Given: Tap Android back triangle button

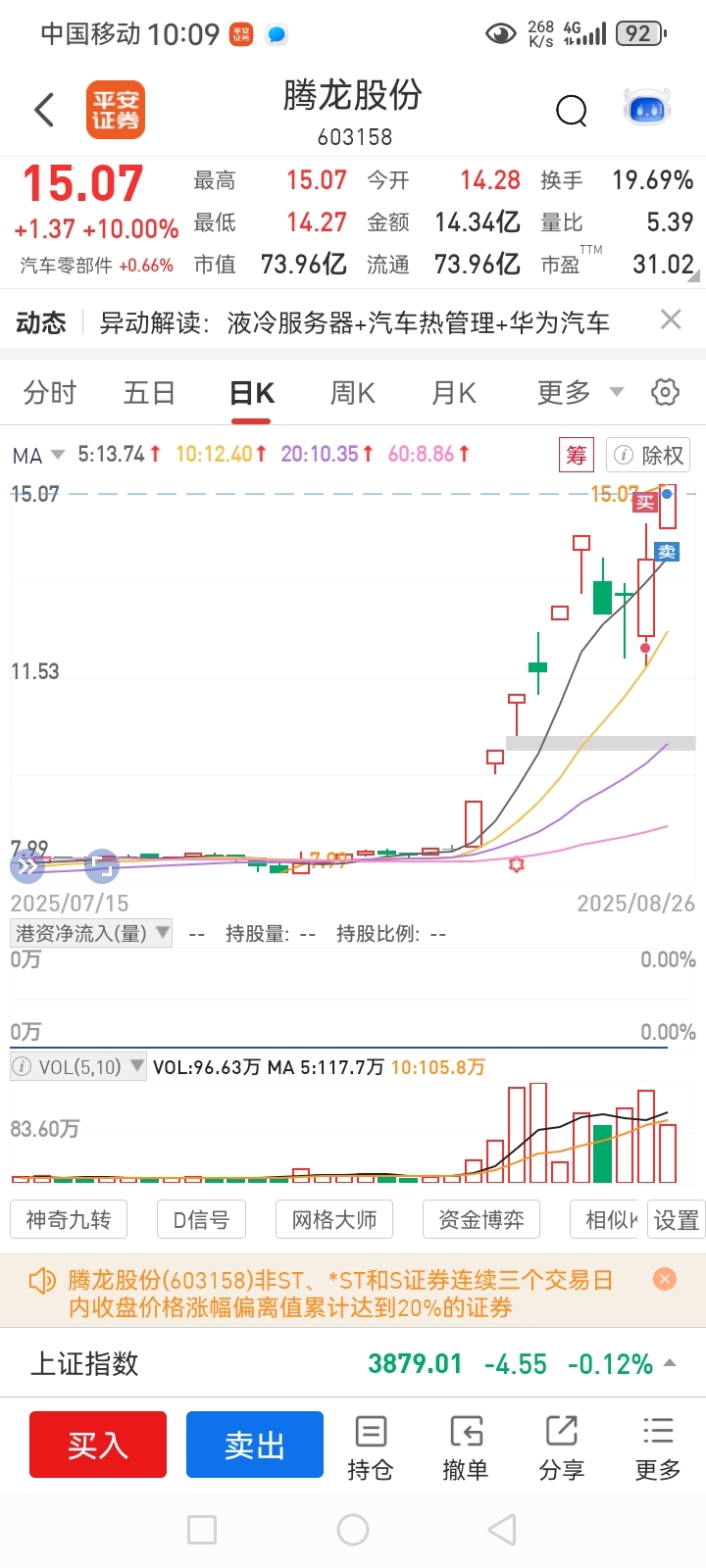Looking at the screenshot, I should [502, 1530].
